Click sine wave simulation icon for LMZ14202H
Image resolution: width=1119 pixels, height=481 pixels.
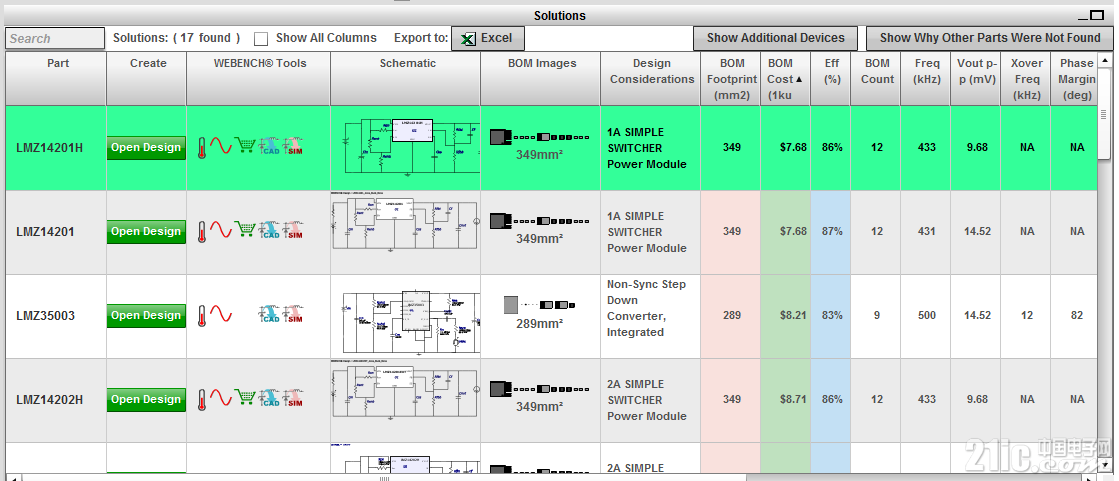pyautogui.click(x=221, y=398)
